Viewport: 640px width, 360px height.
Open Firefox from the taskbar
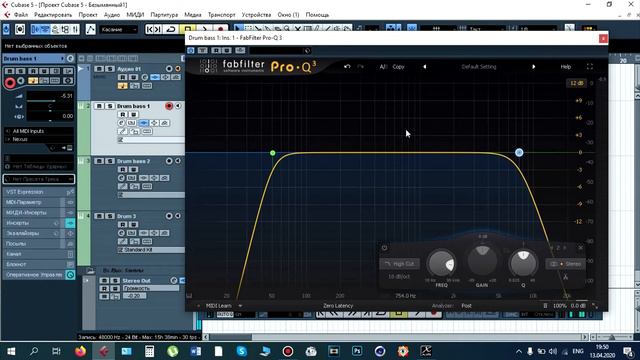[80, 351]
